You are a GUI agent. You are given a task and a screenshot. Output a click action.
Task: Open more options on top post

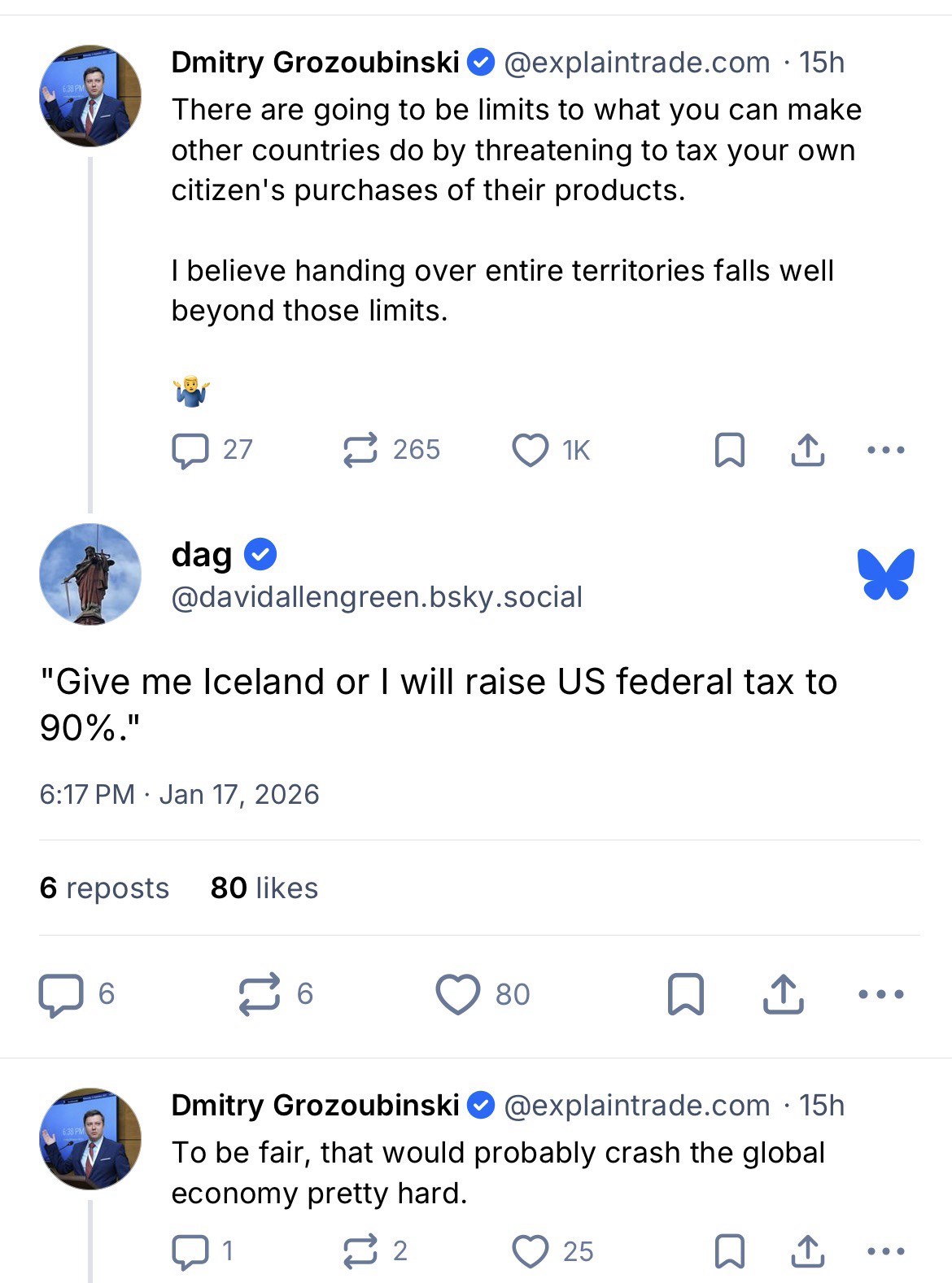[885, 450]
